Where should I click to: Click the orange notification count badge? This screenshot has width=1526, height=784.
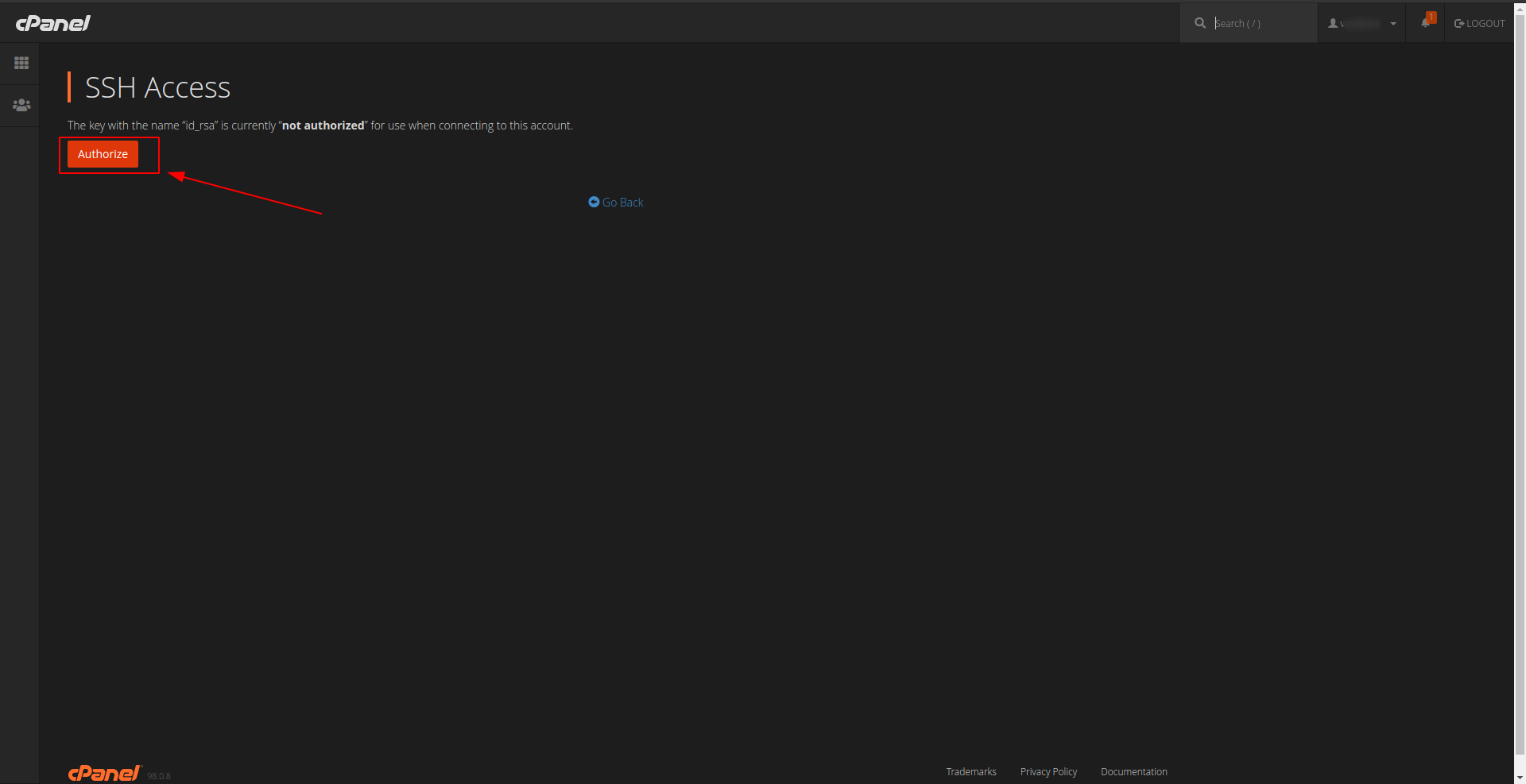pos(1431,17)
